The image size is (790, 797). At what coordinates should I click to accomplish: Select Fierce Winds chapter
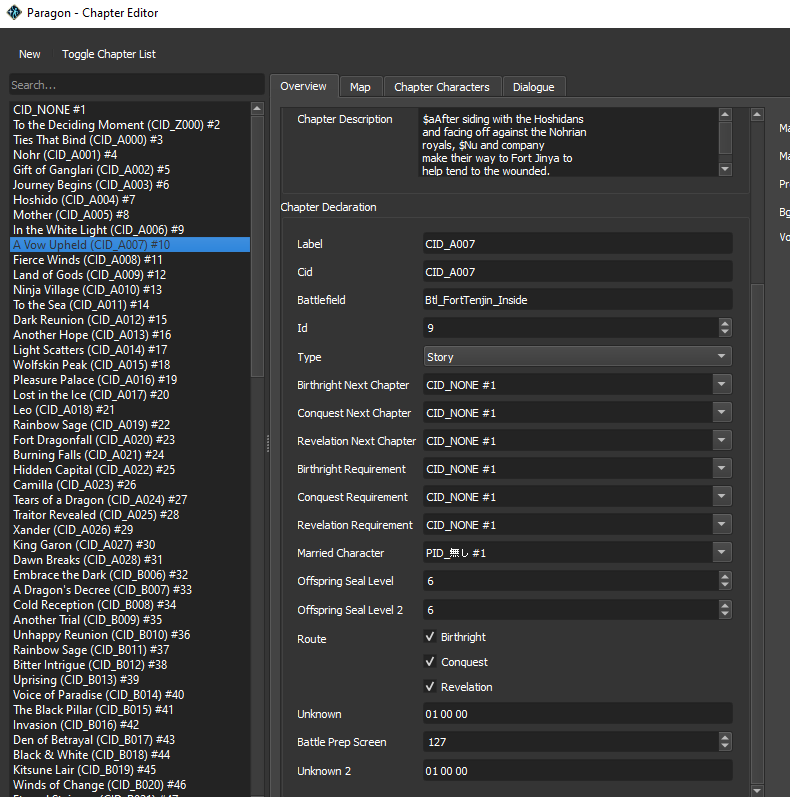coord(130,259)
